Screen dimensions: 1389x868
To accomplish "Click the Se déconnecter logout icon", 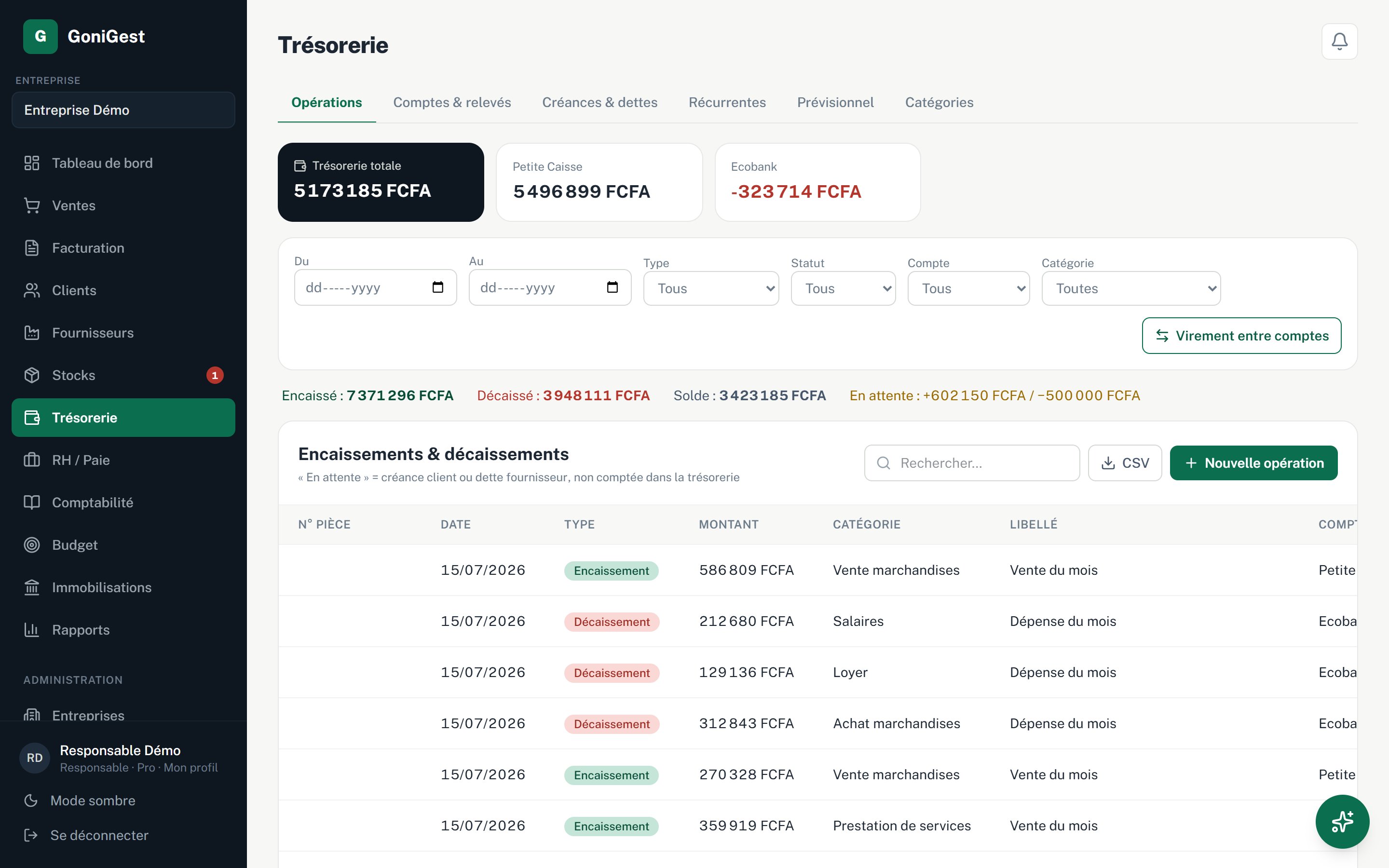I will (31, 835).
